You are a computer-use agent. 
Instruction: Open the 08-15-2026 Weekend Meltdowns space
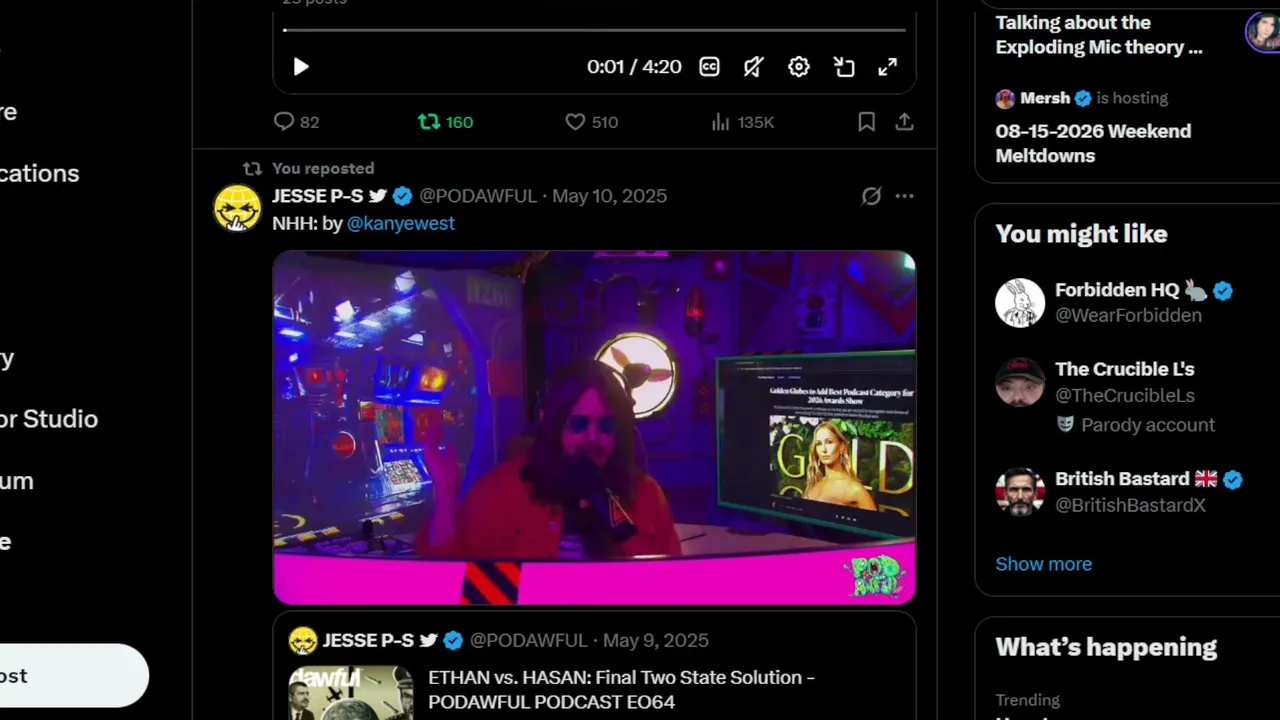(x=1093, y=143)
